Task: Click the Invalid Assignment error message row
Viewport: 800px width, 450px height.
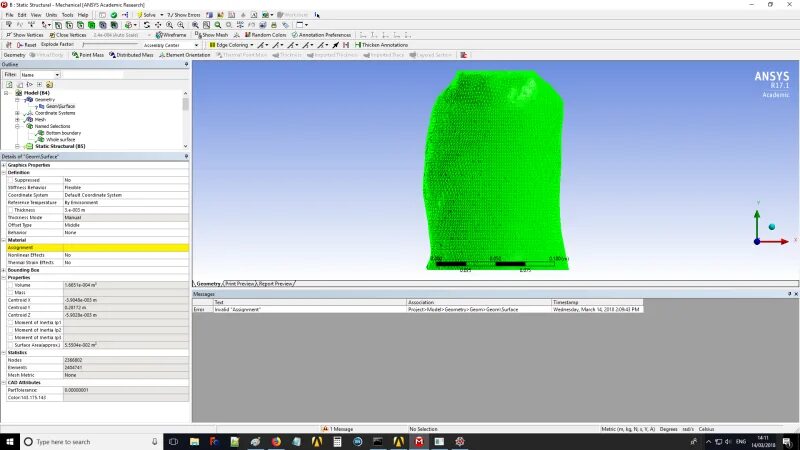Action: pos(417,309)
